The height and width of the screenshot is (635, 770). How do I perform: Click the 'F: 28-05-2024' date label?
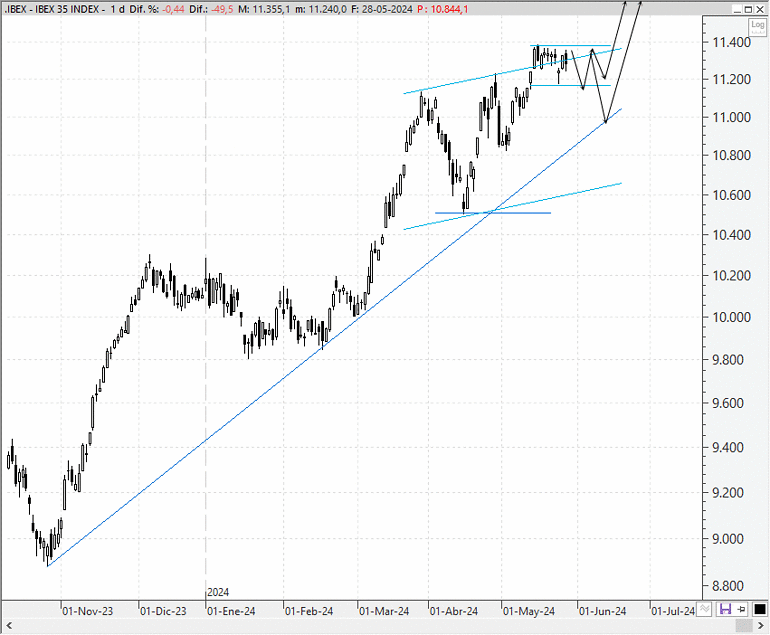tap(382, 9)
